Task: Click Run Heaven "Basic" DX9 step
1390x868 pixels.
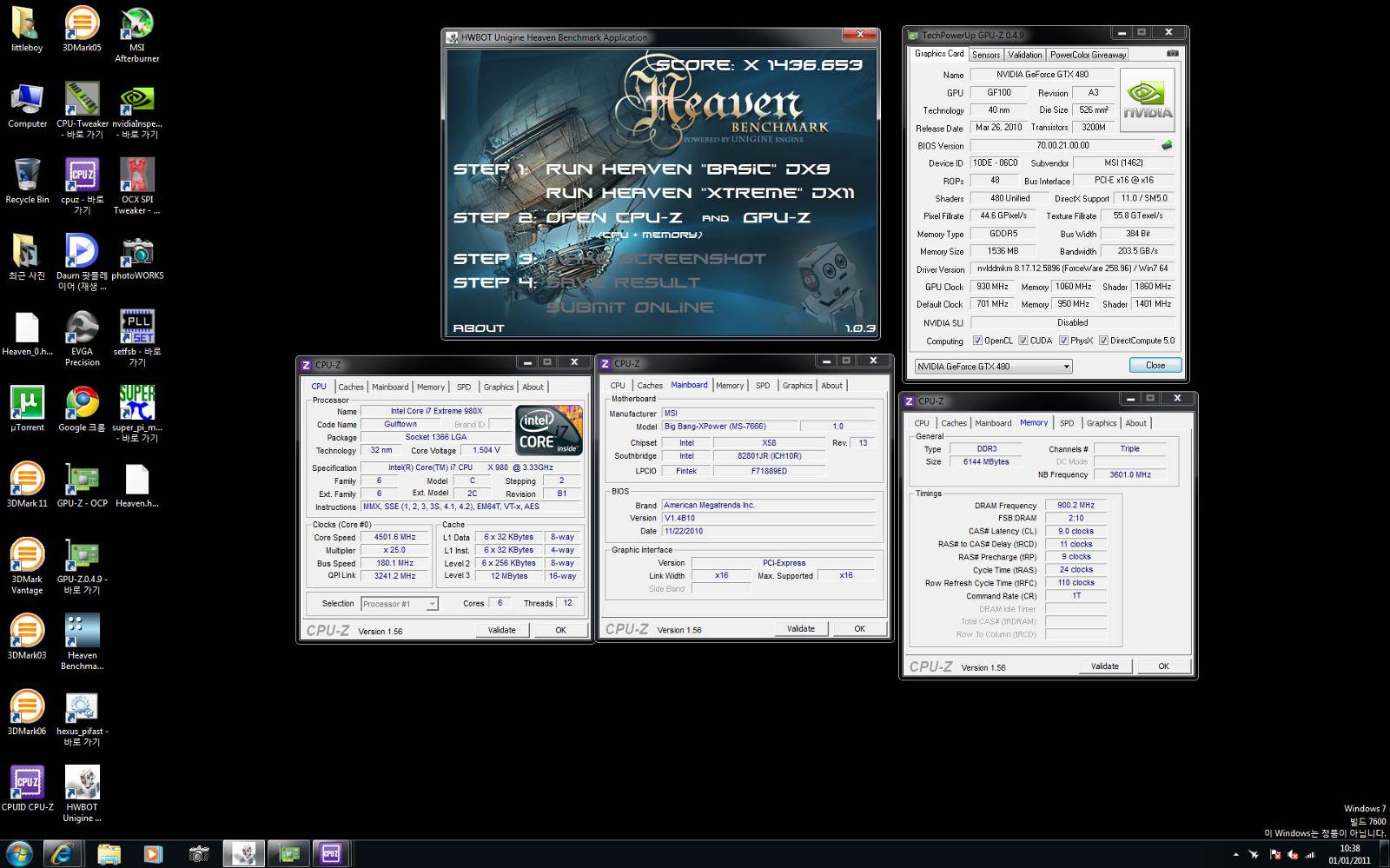Action: point(687,169)
